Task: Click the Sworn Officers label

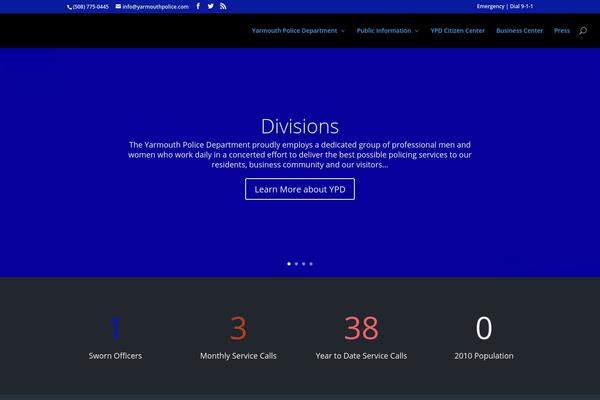Action: [x=115, y=356]
